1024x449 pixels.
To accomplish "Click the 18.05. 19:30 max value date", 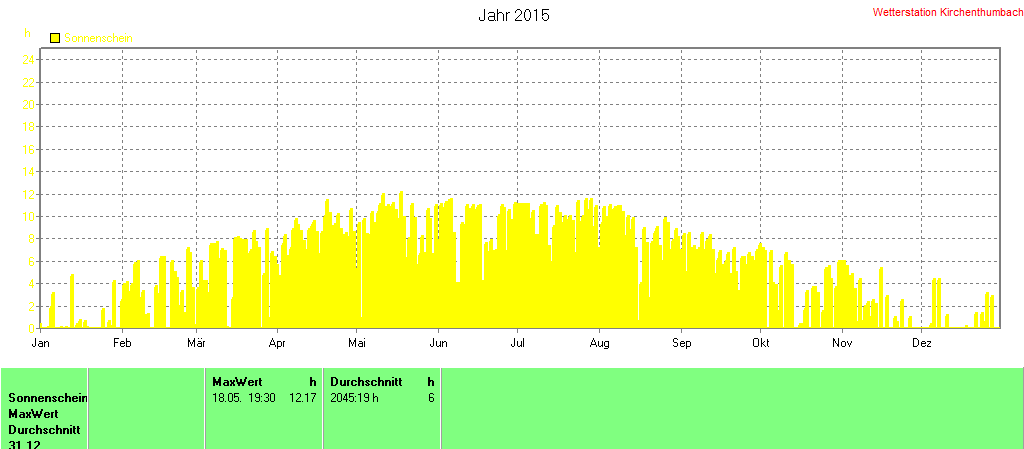I will [240, 397].
